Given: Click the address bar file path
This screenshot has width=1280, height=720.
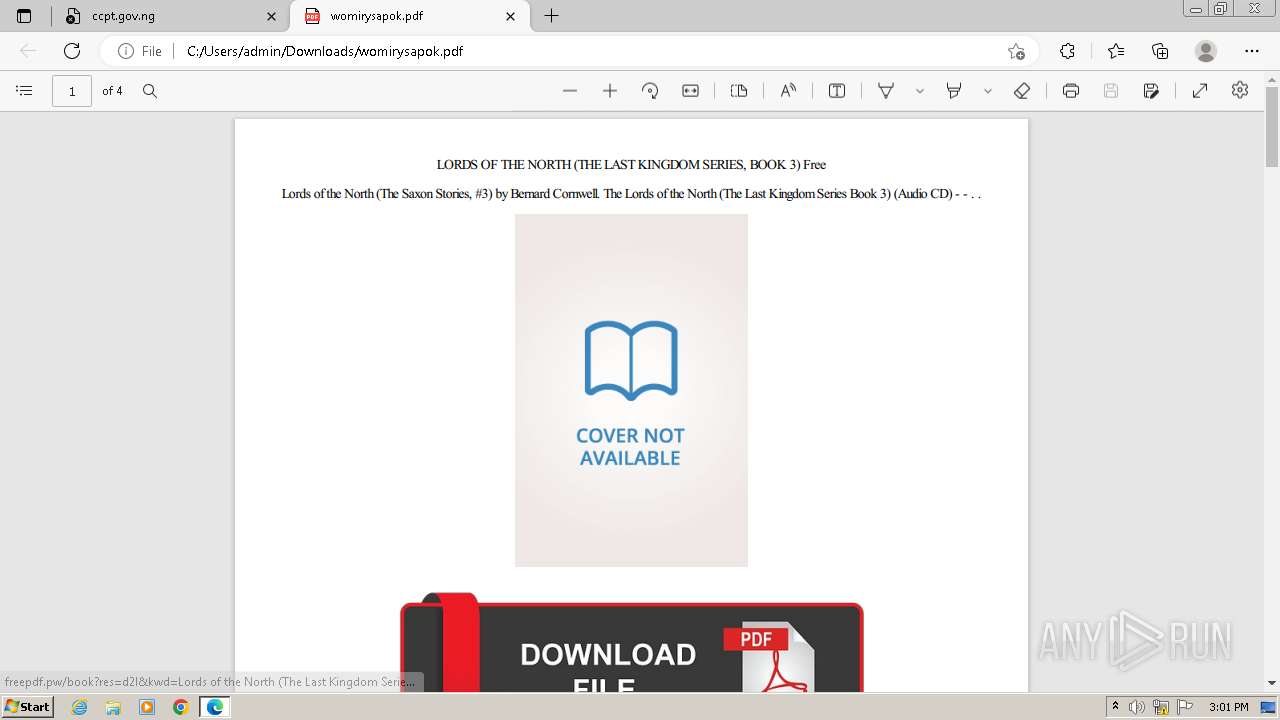Looking at the screenshot, I should [x=325, y=51].
